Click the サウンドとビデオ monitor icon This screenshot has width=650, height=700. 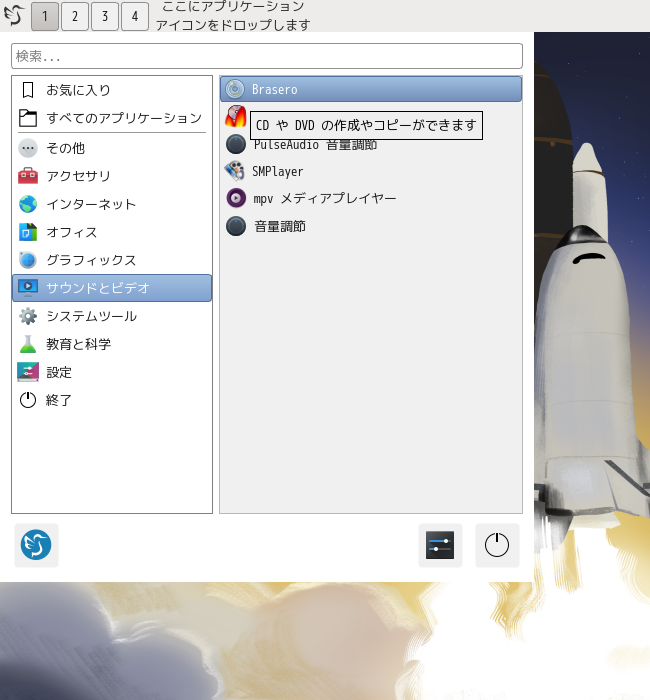pos(28,288)
